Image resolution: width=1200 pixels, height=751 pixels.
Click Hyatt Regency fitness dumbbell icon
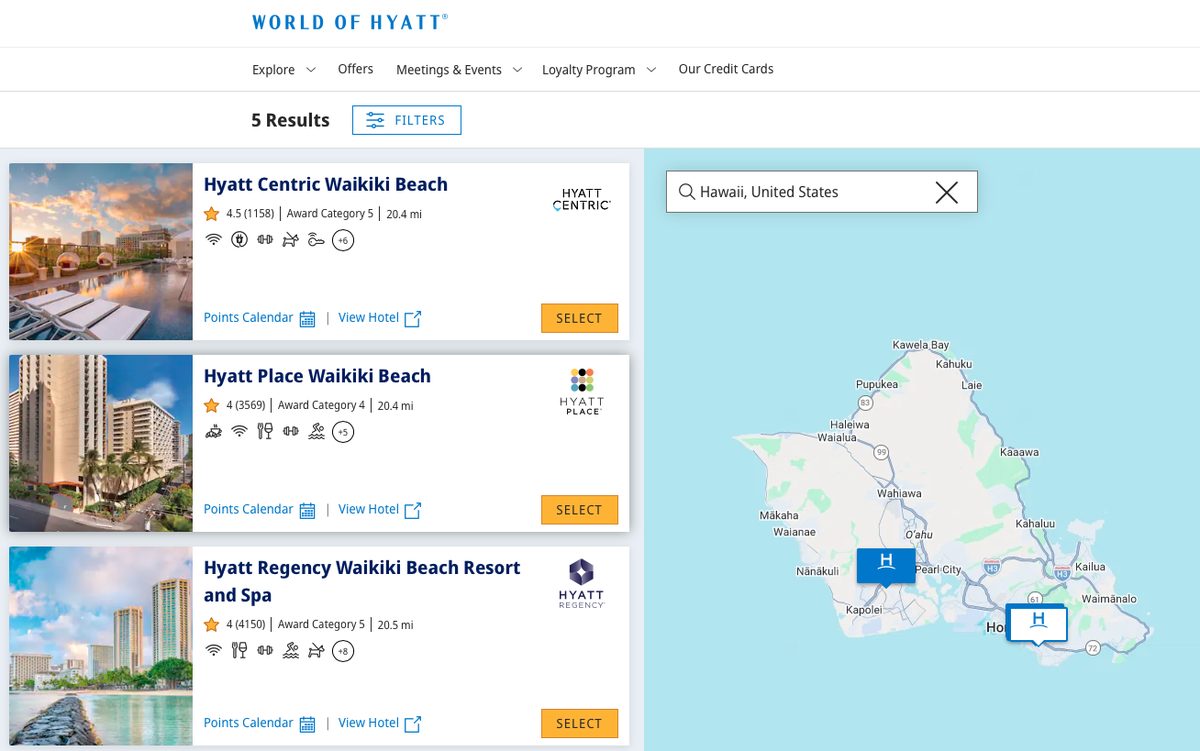[x=265, y=651]
